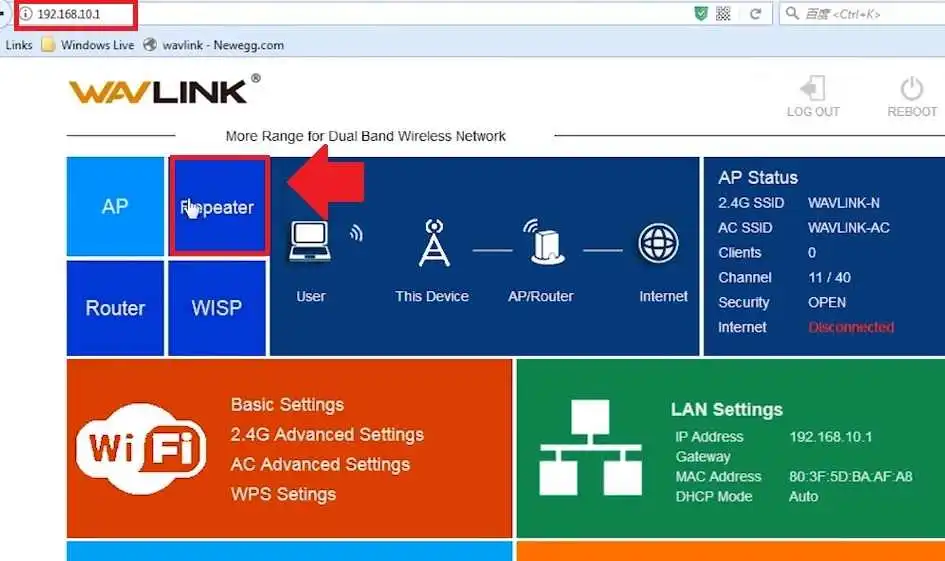Screen dimensions: 945x561
Task: Click the Internet globe icon
Action: point(658,243)
